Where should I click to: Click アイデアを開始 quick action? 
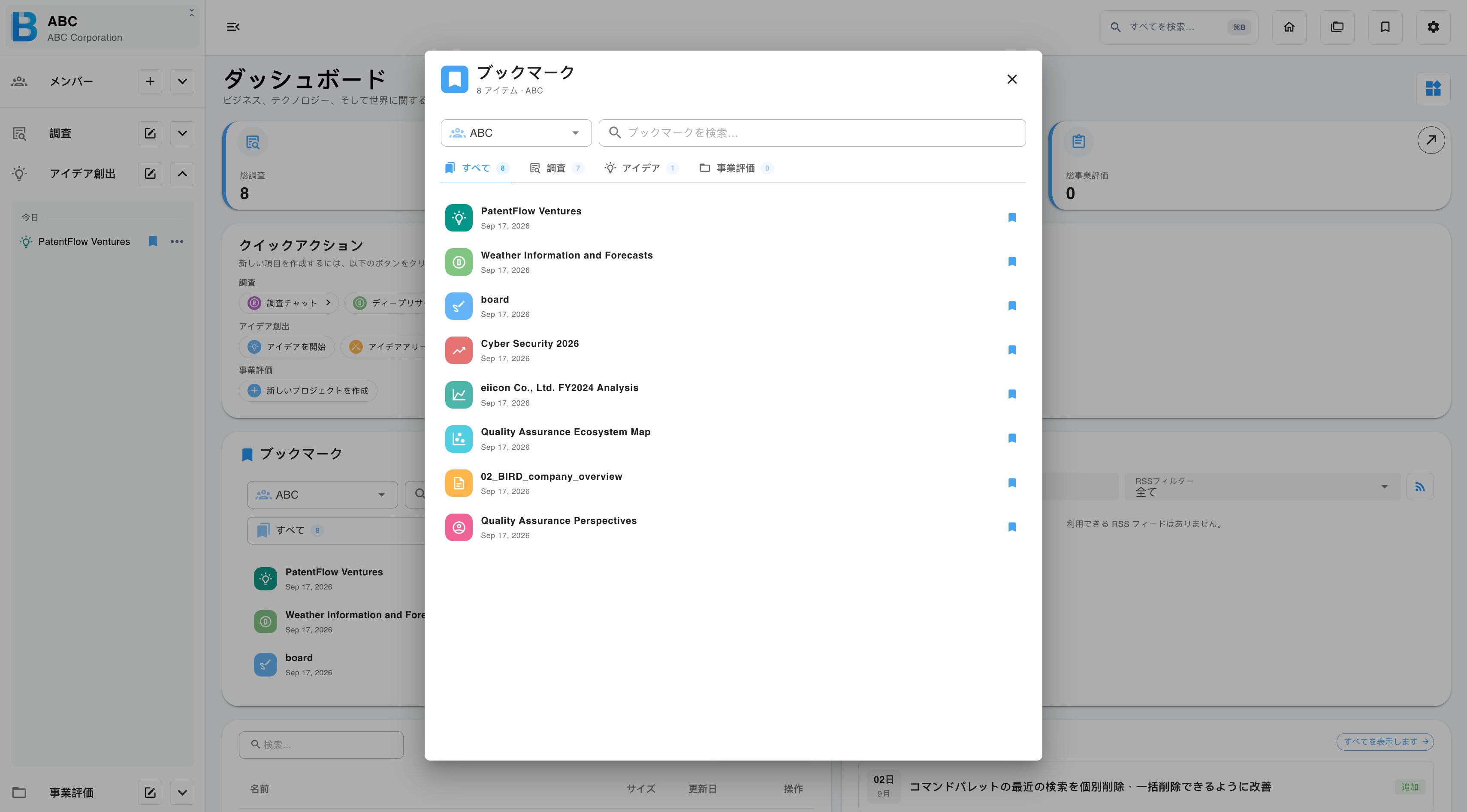(x=287, y=346)
